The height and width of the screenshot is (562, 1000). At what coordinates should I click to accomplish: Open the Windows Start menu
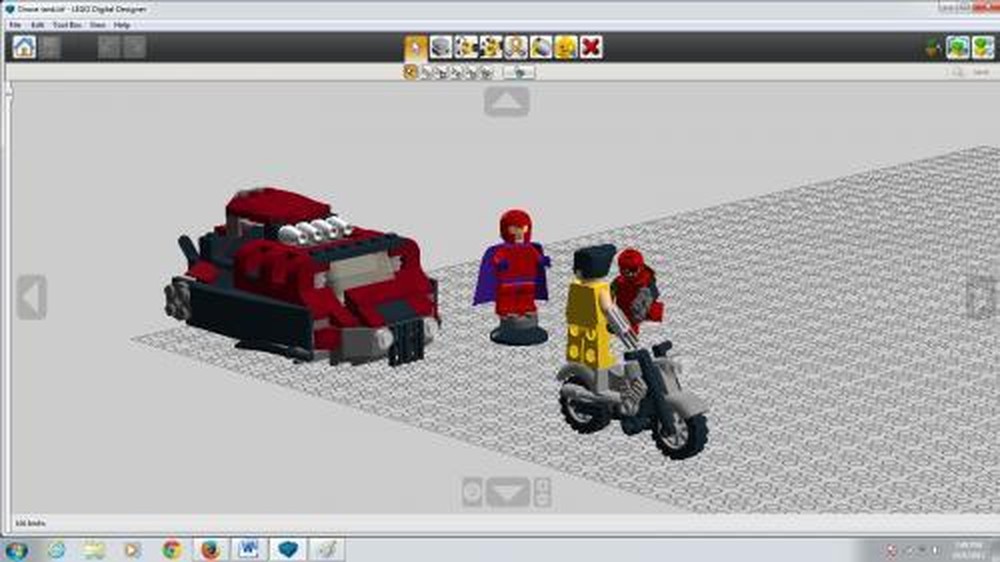16,550
